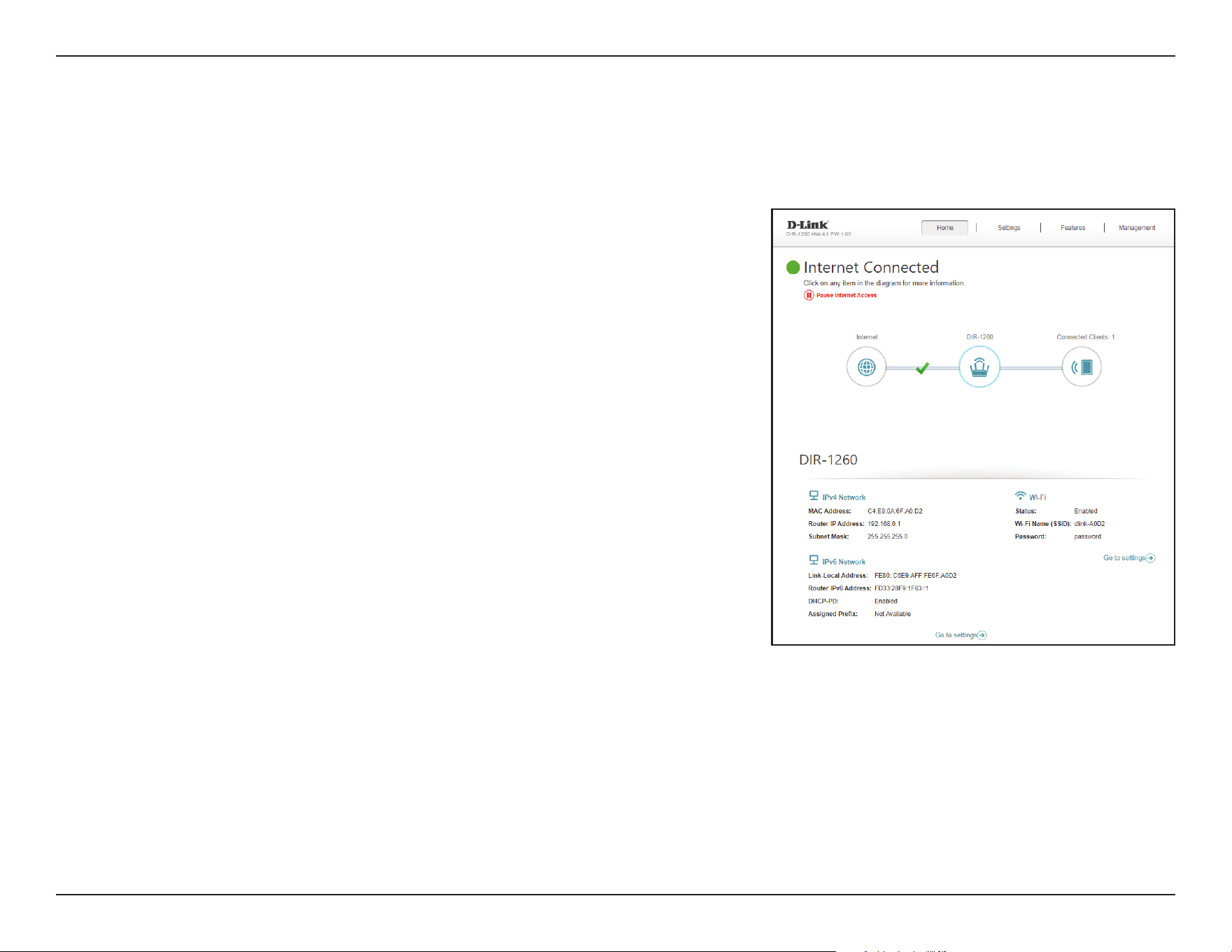This screenshot has width=1232, height=952.
Task: Click the Assigned Prefix Not Available value
Action: [x=893, y=614]
